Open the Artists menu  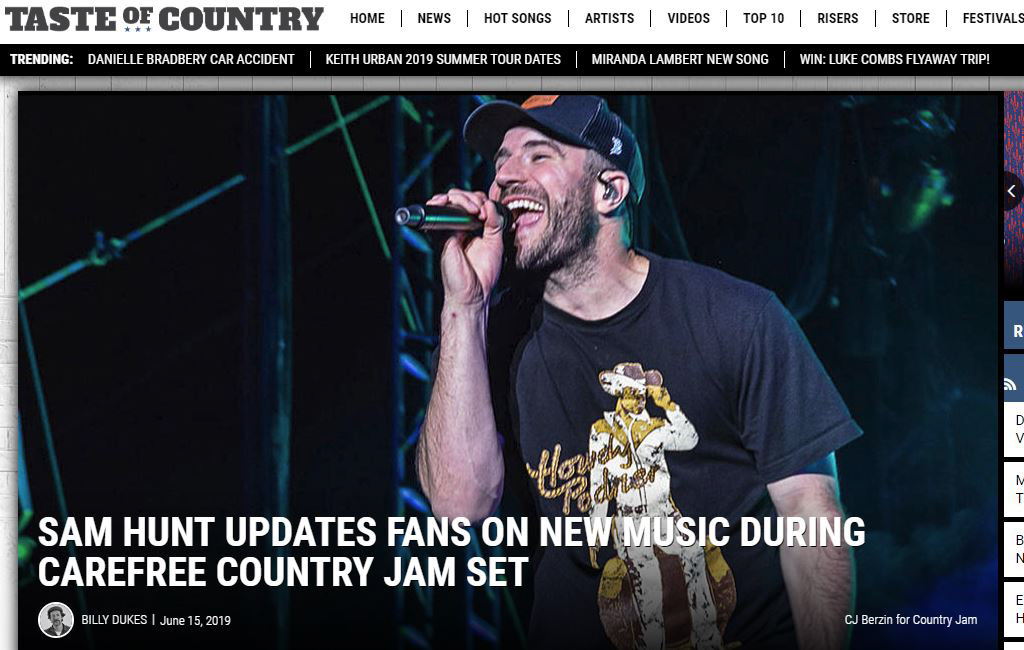point(609,18)
